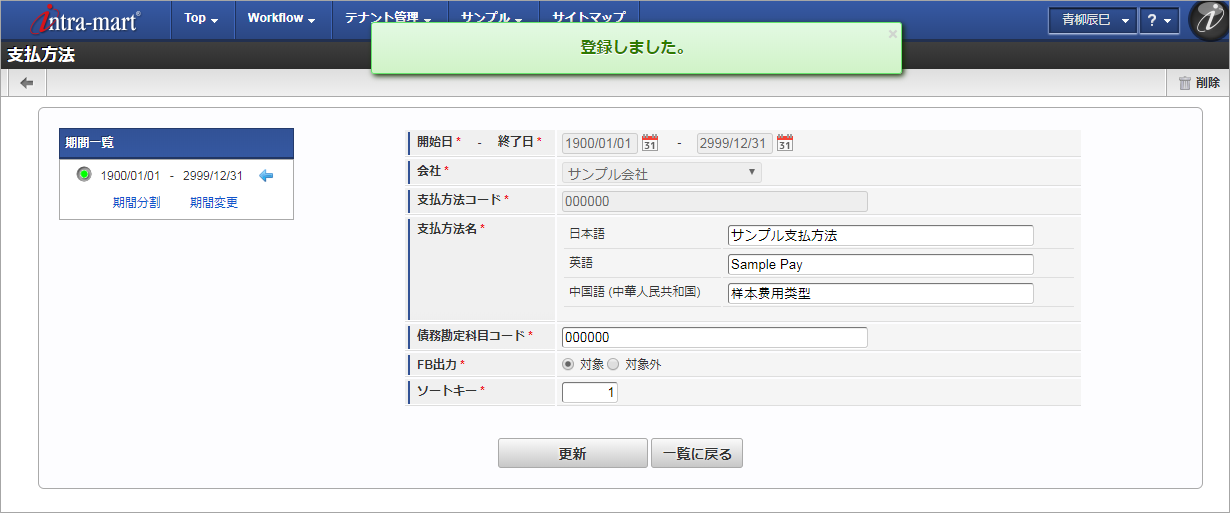Click the ソートキー input field
Viewport: 1230px width, 513px height.
coord(590,392)
